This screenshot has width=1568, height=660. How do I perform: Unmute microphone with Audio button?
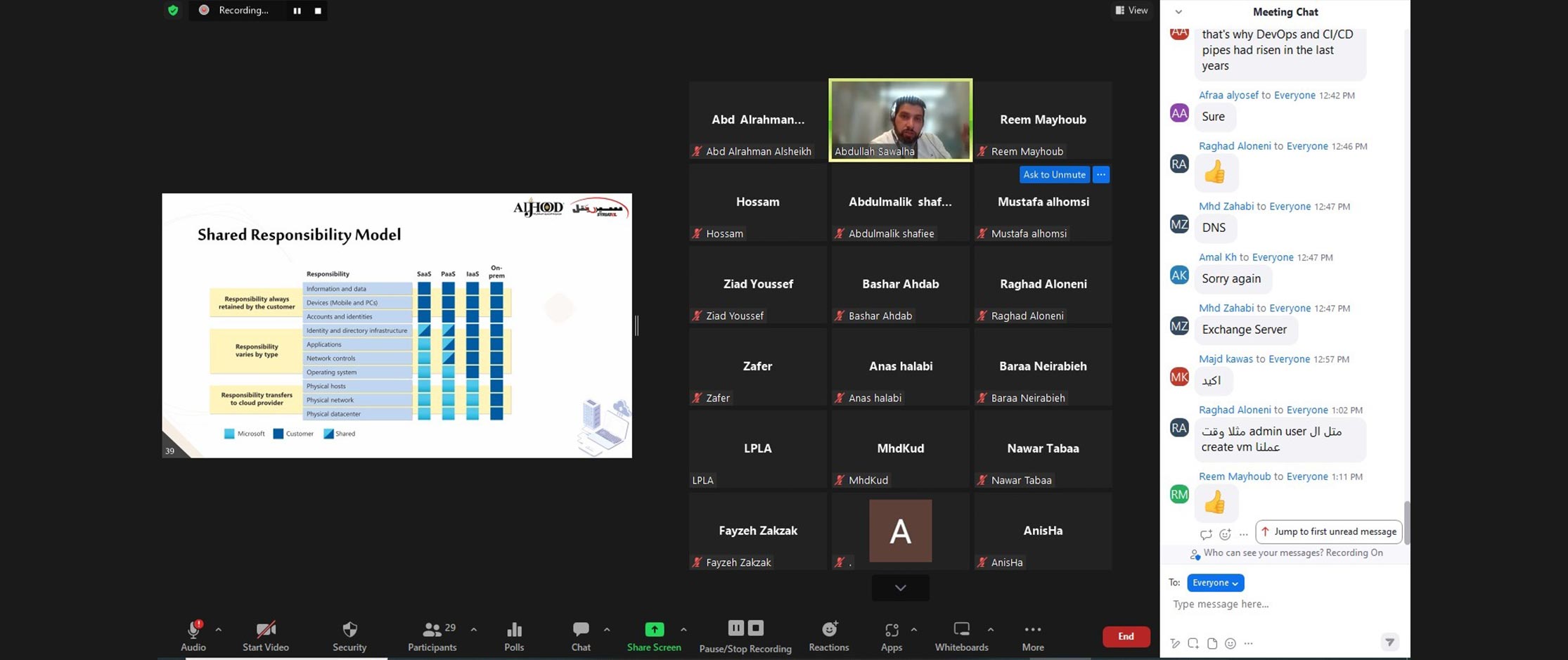(193, 629)
